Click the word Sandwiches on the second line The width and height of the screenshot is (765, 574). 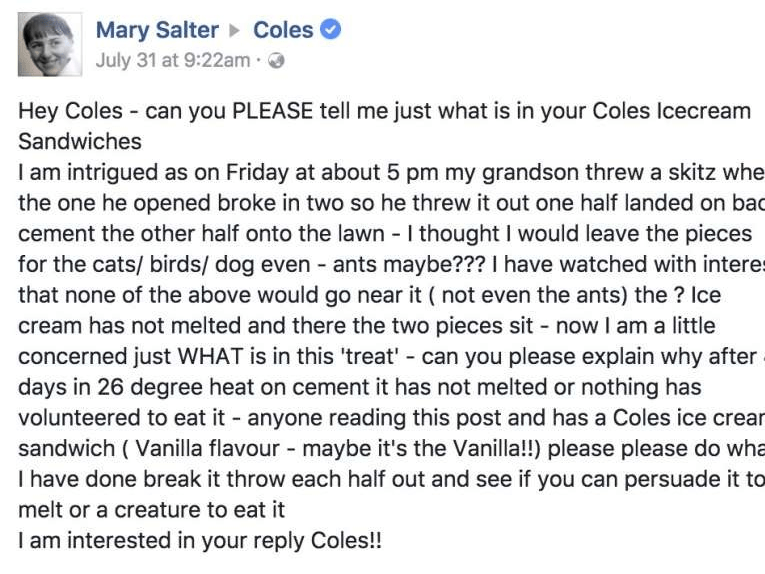[80, 142]
